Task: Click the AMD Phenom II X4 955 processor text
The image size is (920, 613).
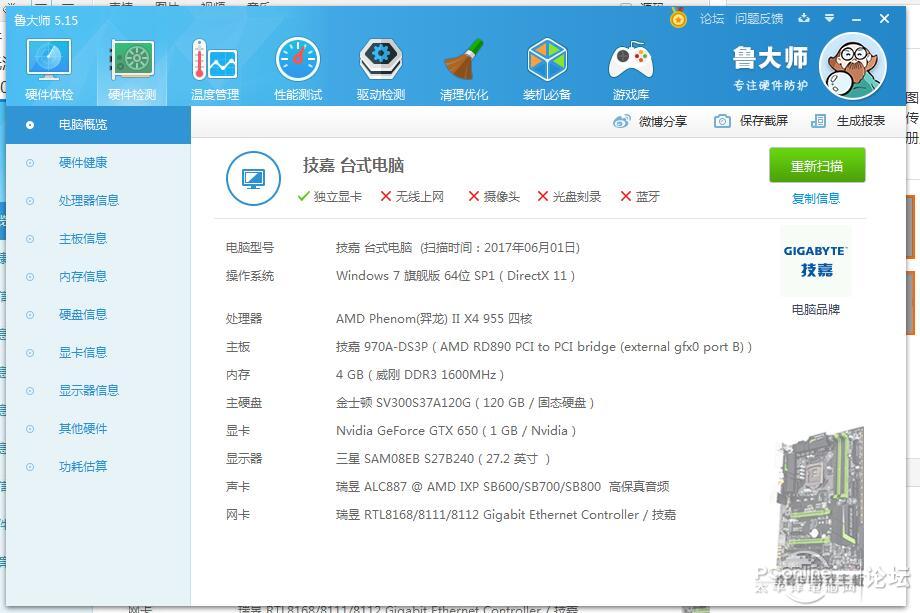Action: [x=434, y=319]
